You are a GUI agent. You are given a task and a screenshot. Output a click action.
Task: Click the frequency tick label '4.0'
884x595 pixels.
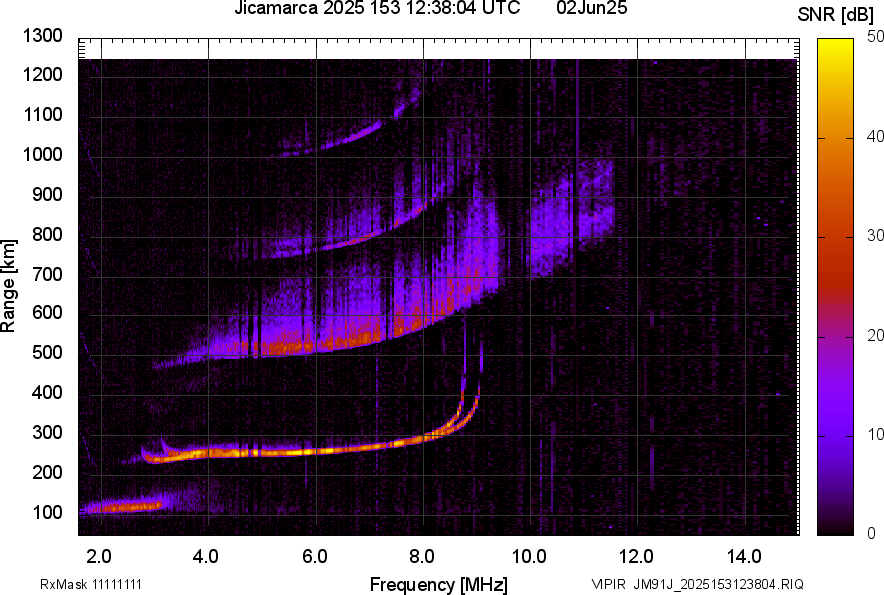206,557
